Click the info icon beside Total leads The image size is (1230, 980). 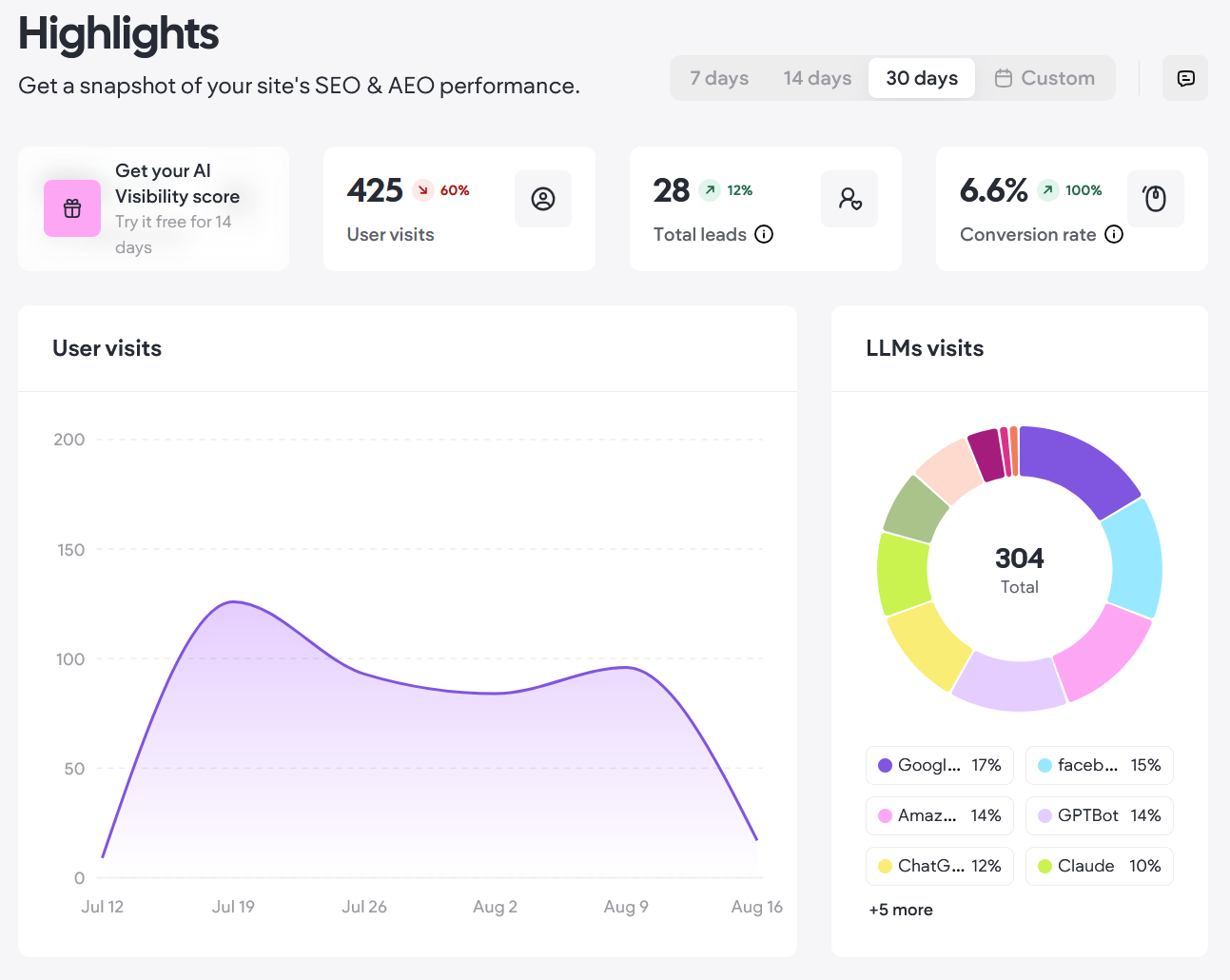(764, 234)
